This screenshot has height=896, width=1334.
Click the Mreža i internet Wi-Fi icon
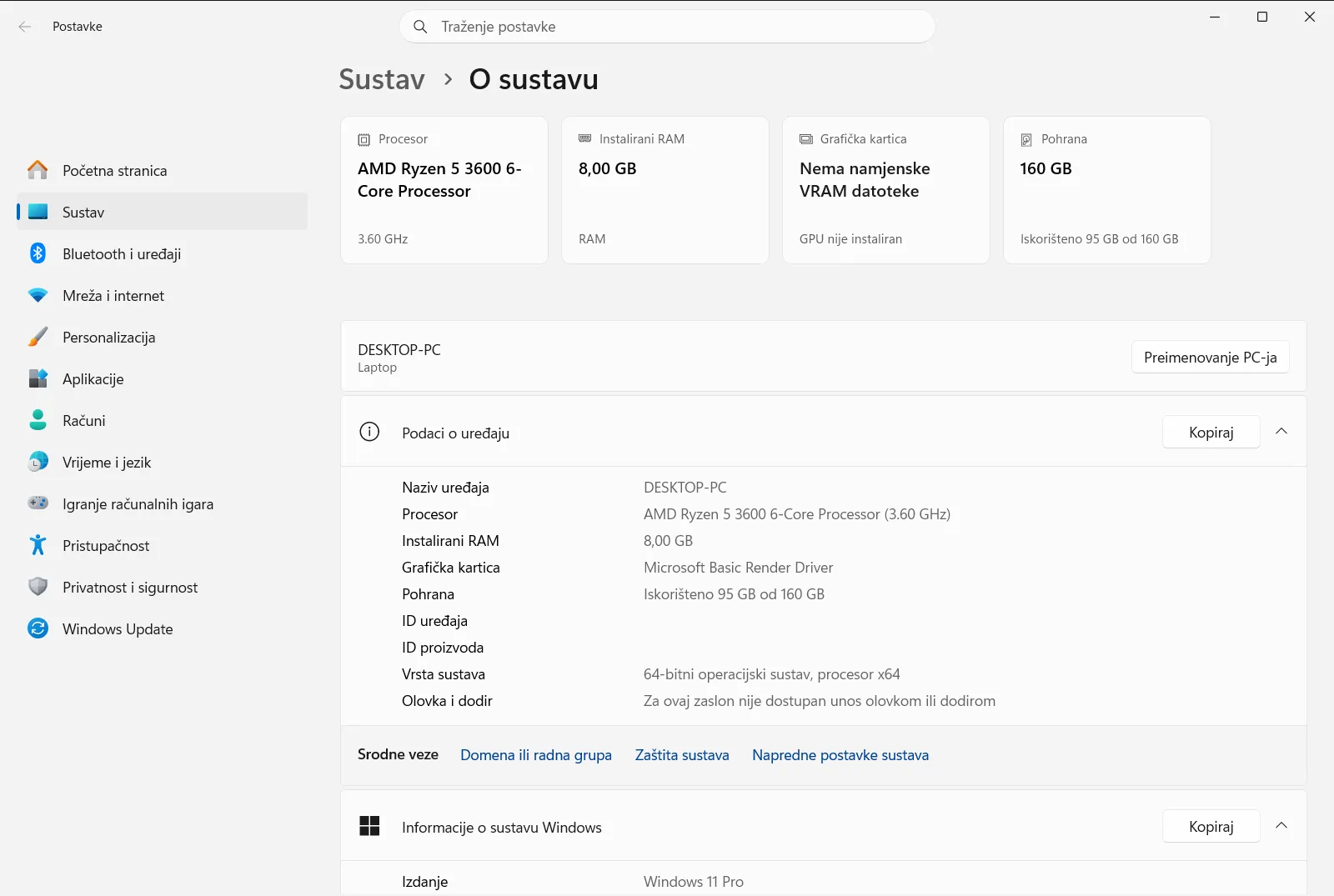pos(38,295)
